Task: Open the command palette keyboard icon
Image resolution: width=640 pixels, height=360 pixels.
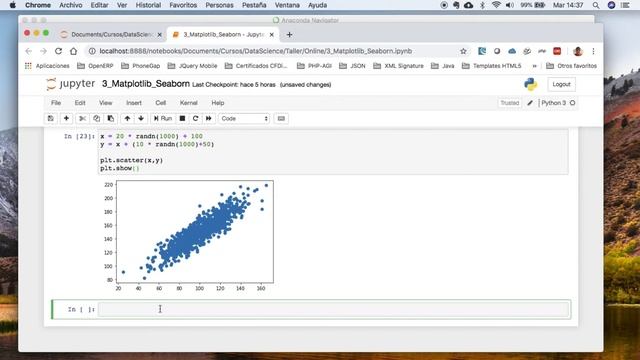Action: 281,118
